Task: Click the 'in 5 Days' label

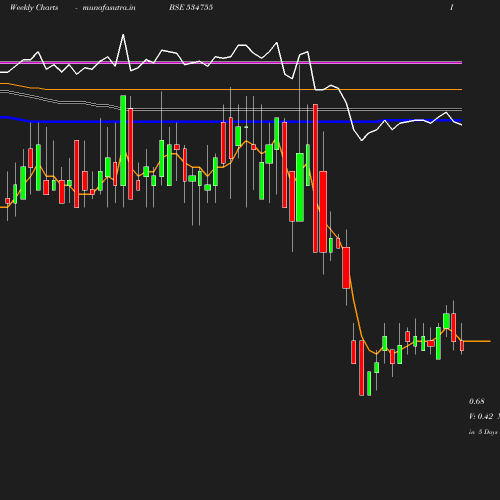Action: (x=483, y=432)
